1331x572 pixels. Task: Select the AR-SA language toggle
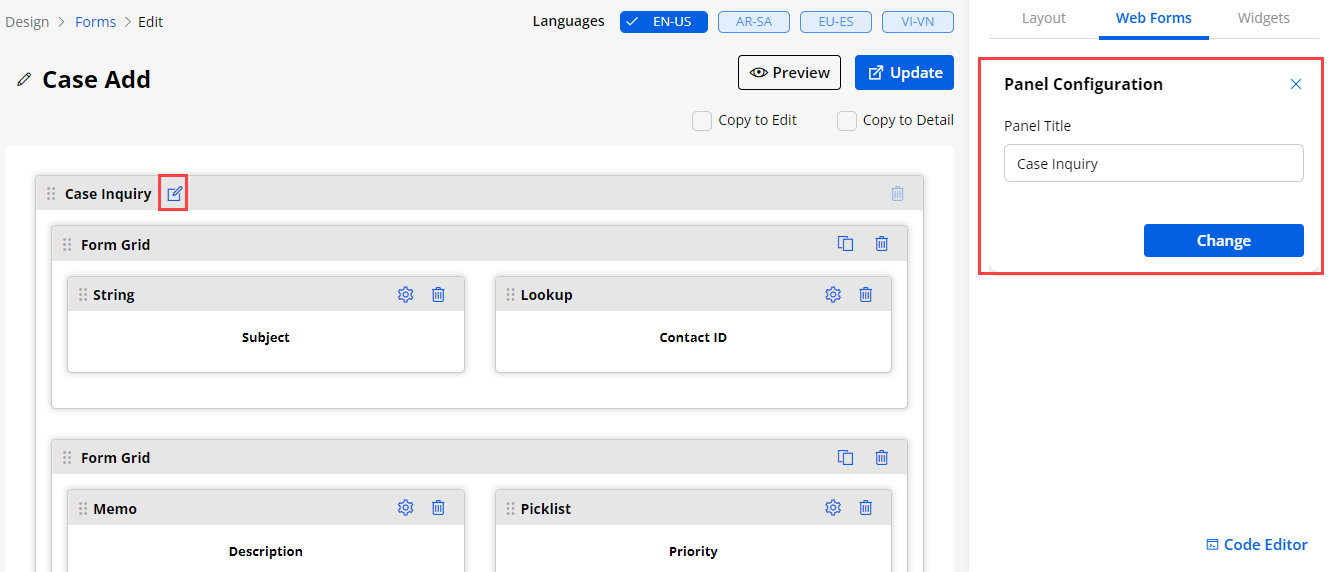click(753, 22)
